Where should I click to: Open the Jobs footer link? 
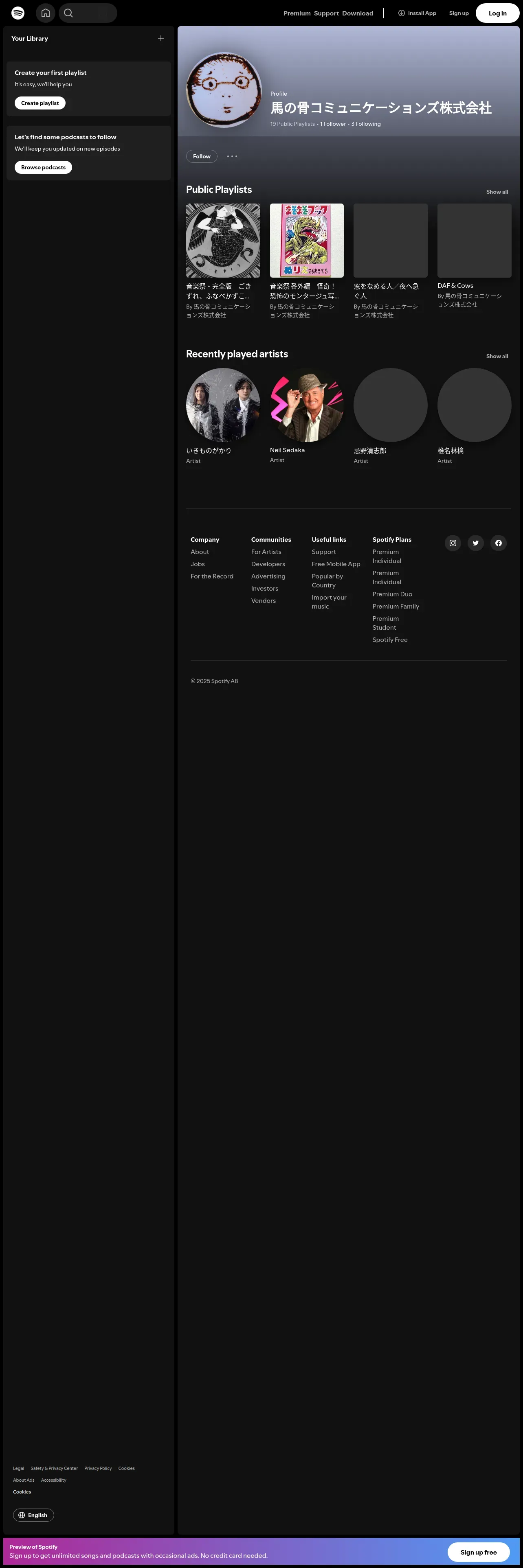(x=197, y=564)
